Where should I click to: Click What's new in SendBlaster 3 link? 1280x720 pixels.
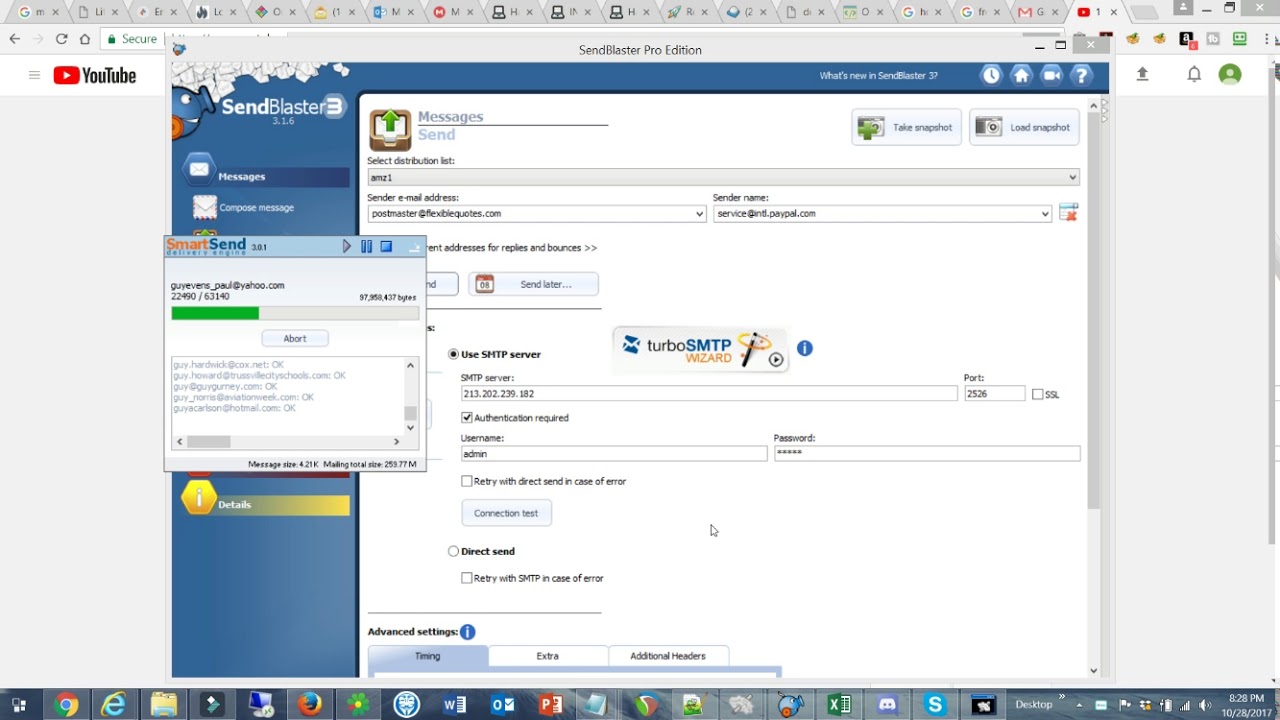879,75
